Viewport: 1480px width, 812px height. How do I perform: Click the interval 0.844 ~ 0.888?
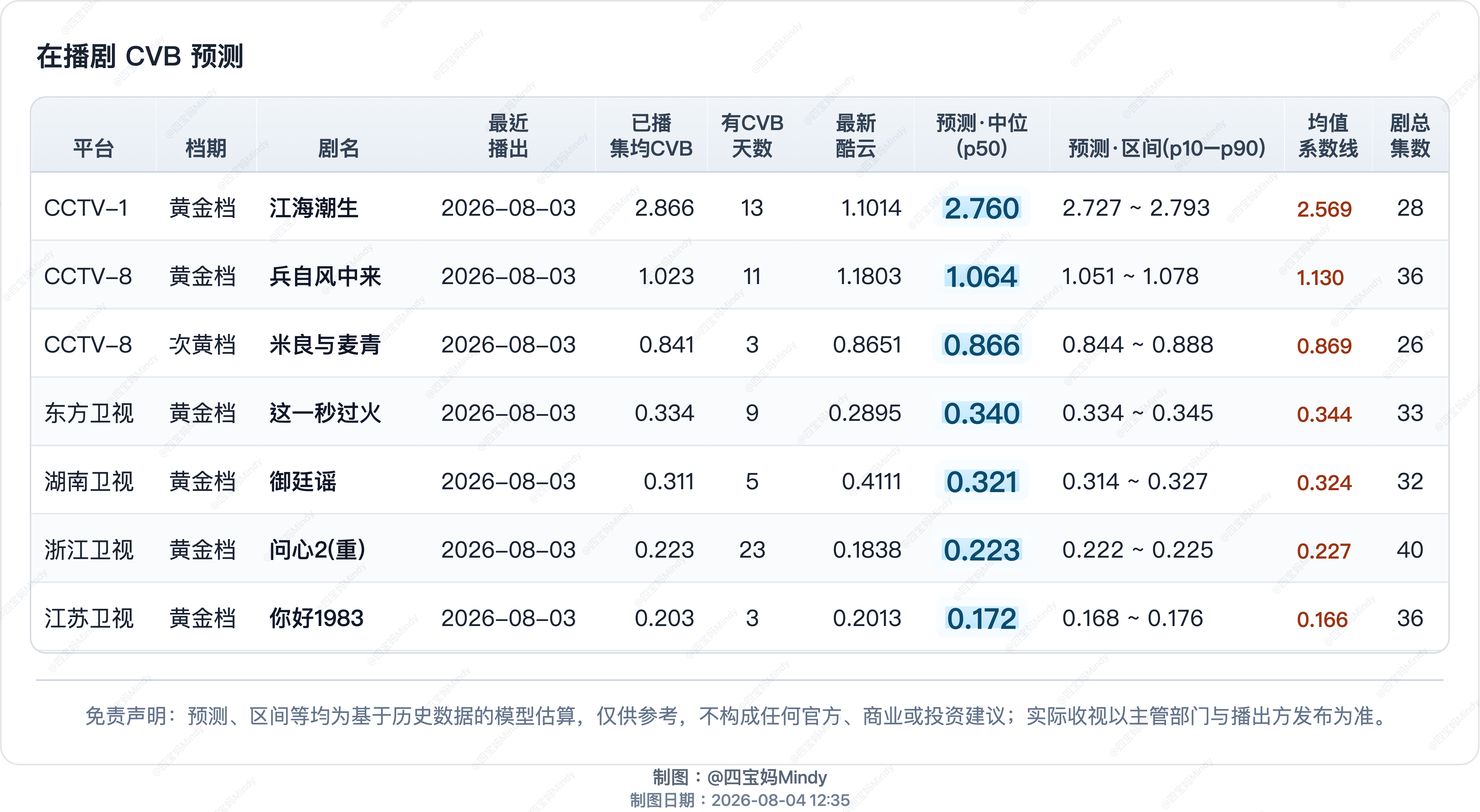click(1138, 344)
